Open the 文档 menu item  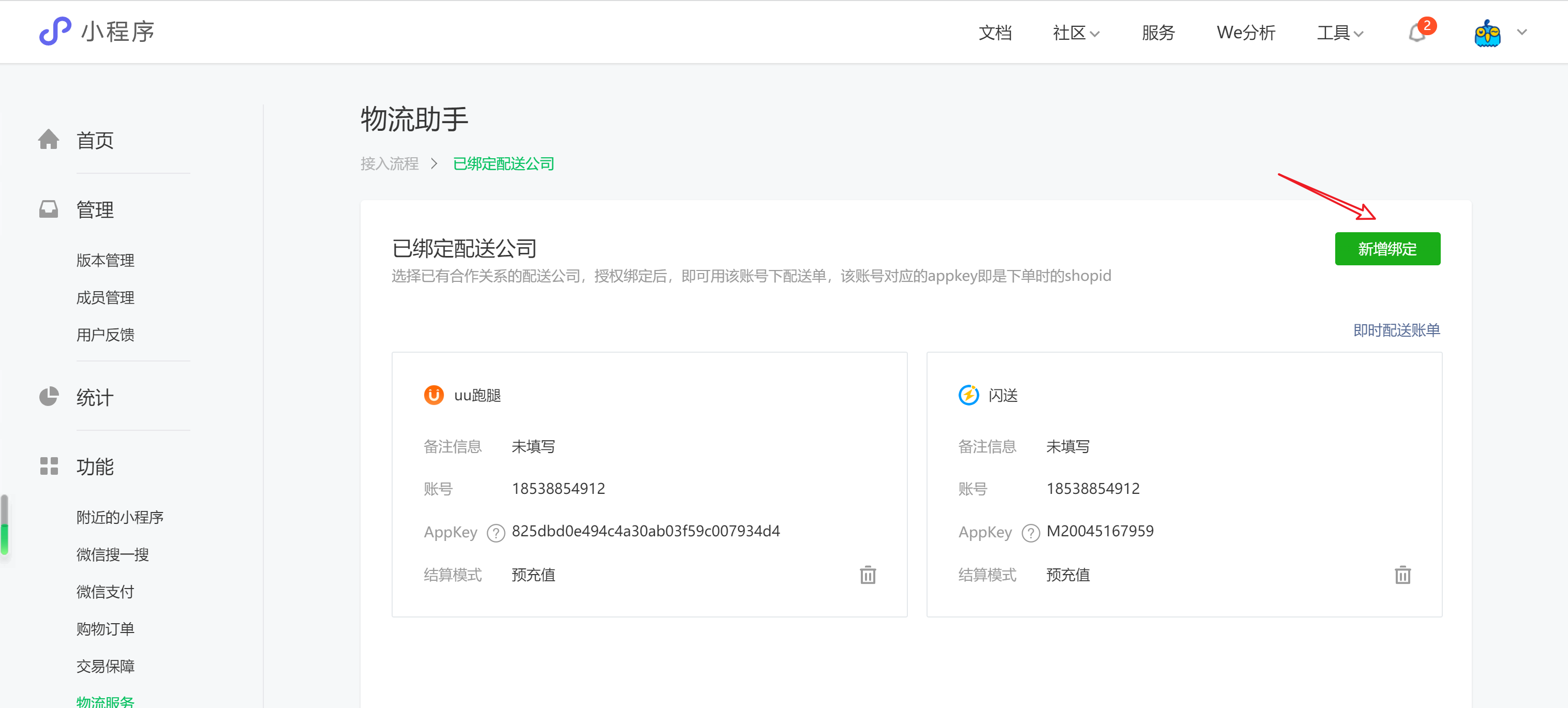click(995, 33)
